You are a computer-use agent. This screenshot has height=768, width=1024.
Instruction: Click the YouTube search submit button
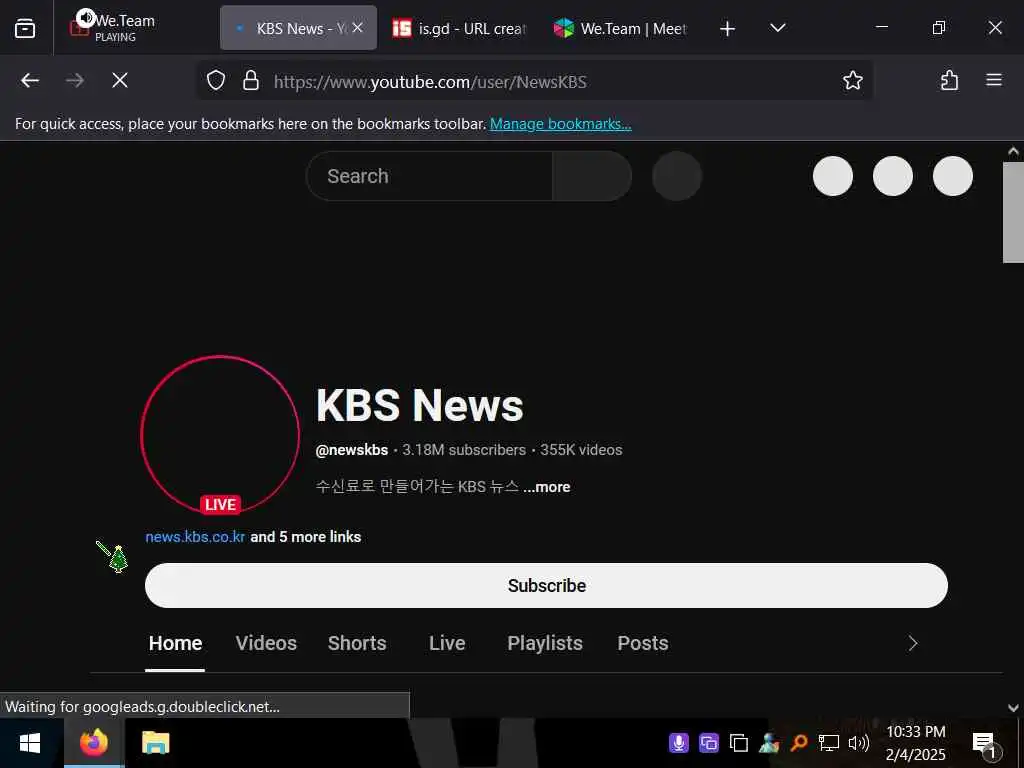[592, 176]
